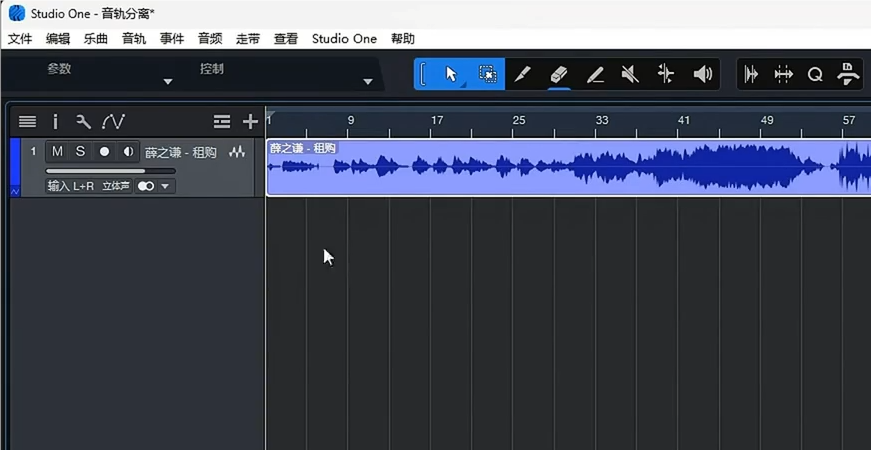Click bar 41 on the timeline ruler
The image size is (871, 450).
coord(684,120)
